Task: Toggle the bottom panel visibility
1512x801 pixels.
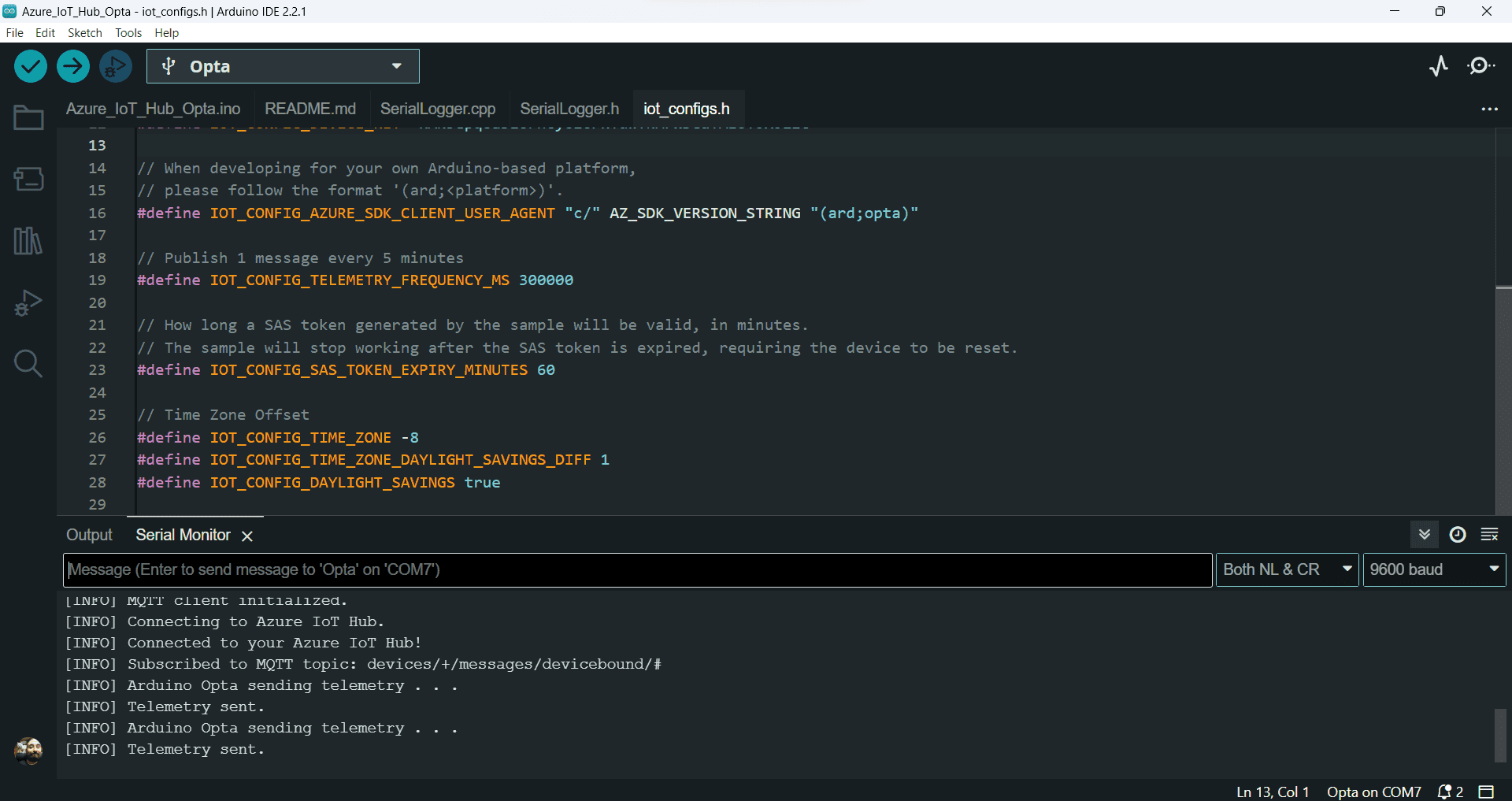Action: [1485, 792]
